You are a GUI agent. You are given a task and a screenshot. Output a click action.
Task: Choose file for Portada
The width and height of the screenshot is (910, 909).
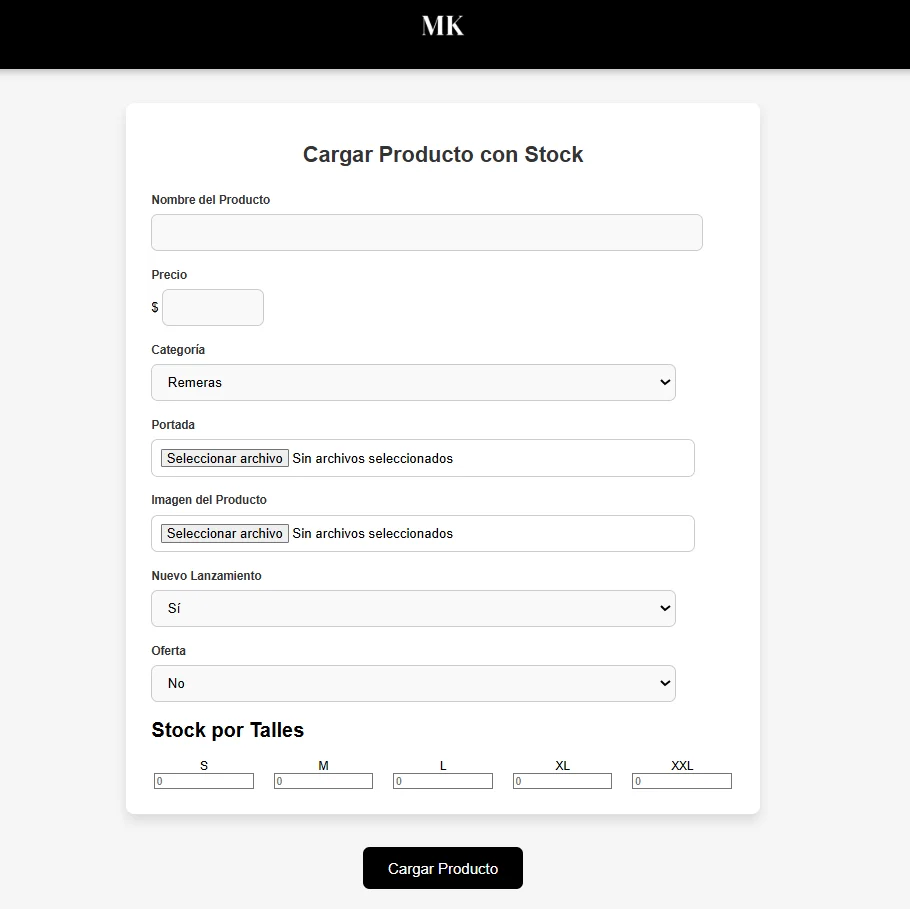click(225, 458)
